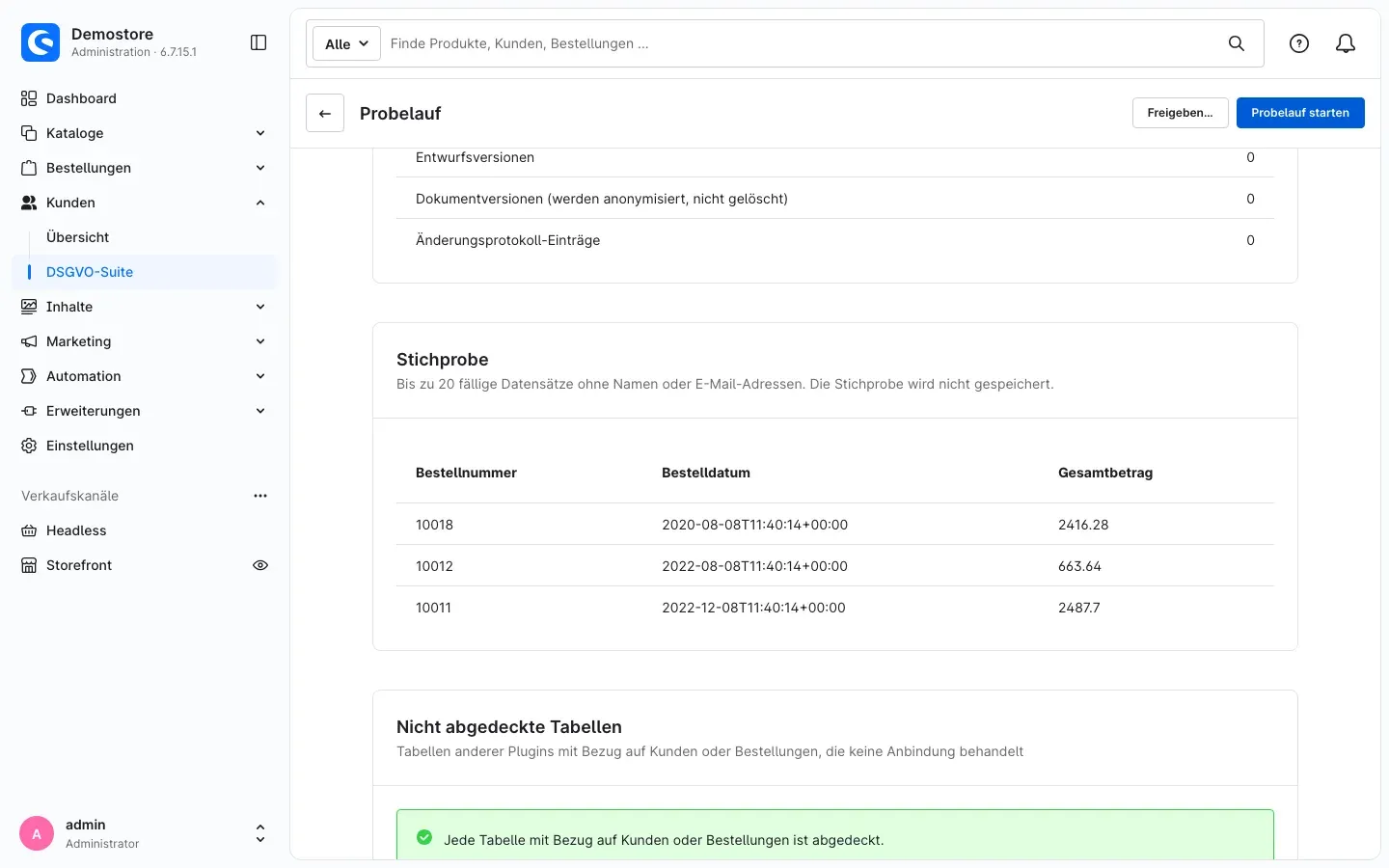Click the Einstellungen gear icon
1389x868 pixels.
(29, 446)
